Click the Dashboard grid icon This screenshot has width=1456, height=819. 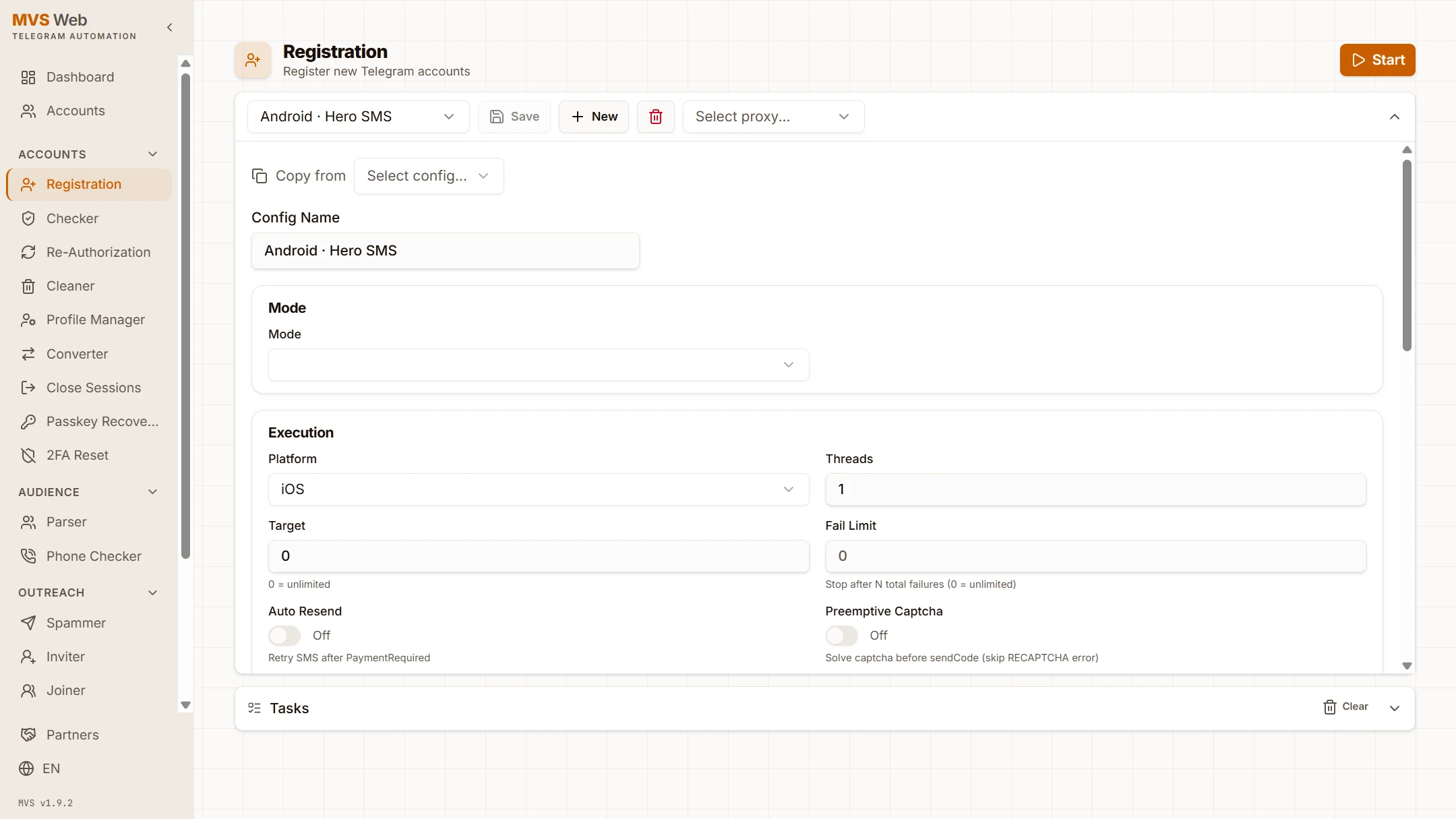tap(28, 78)
